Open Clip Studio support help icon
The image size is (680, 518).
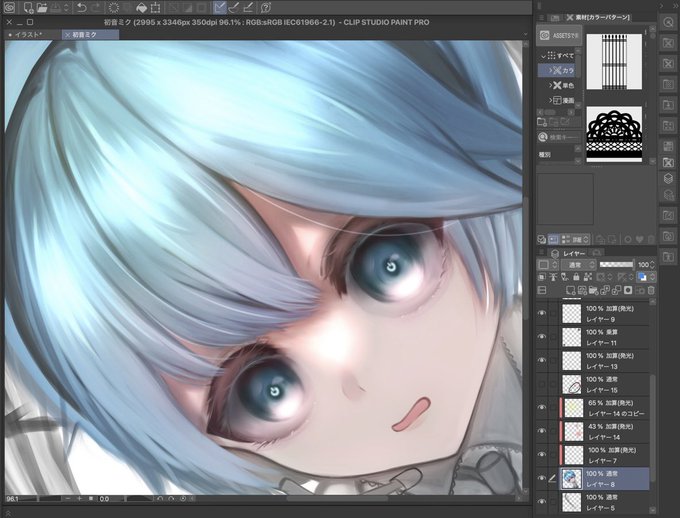pos(266,7)
